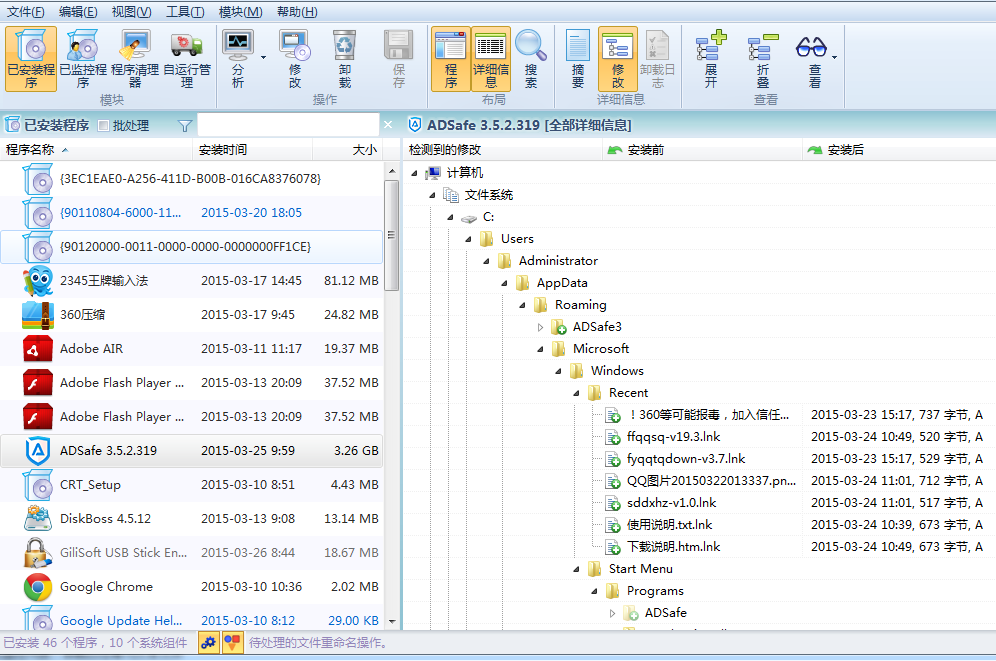Screen dimensions: 996x661
Task: Clear the search with the X button
Action: tap(388, 125)
